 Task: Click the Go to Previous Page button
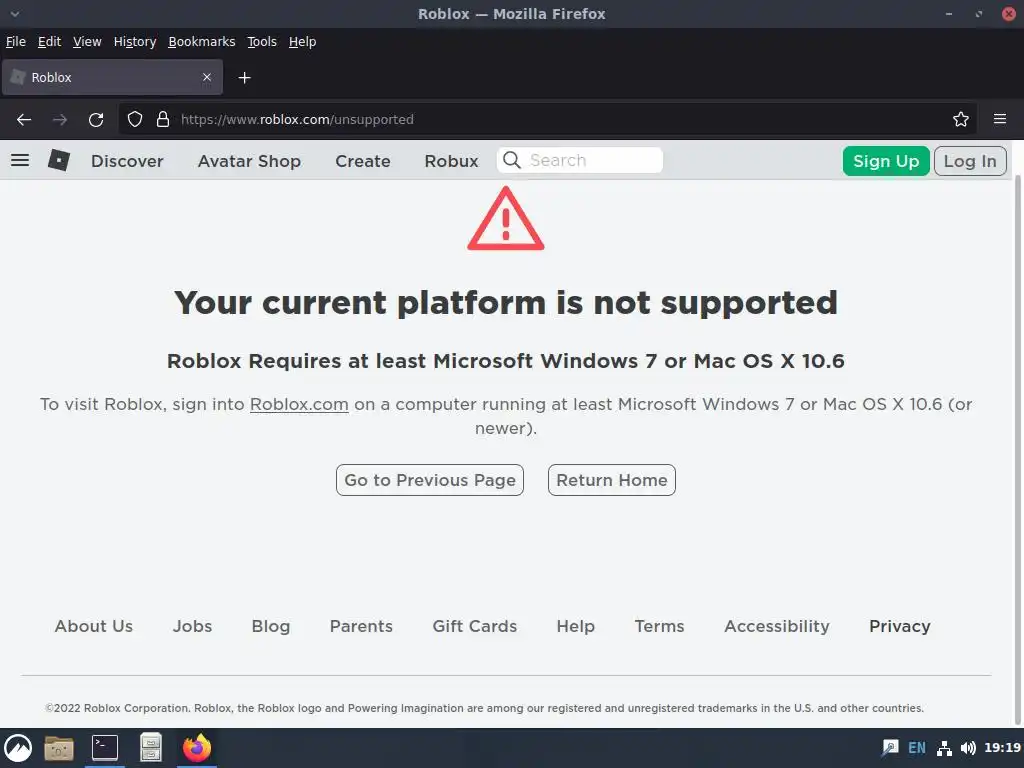[x=430, y=480]
